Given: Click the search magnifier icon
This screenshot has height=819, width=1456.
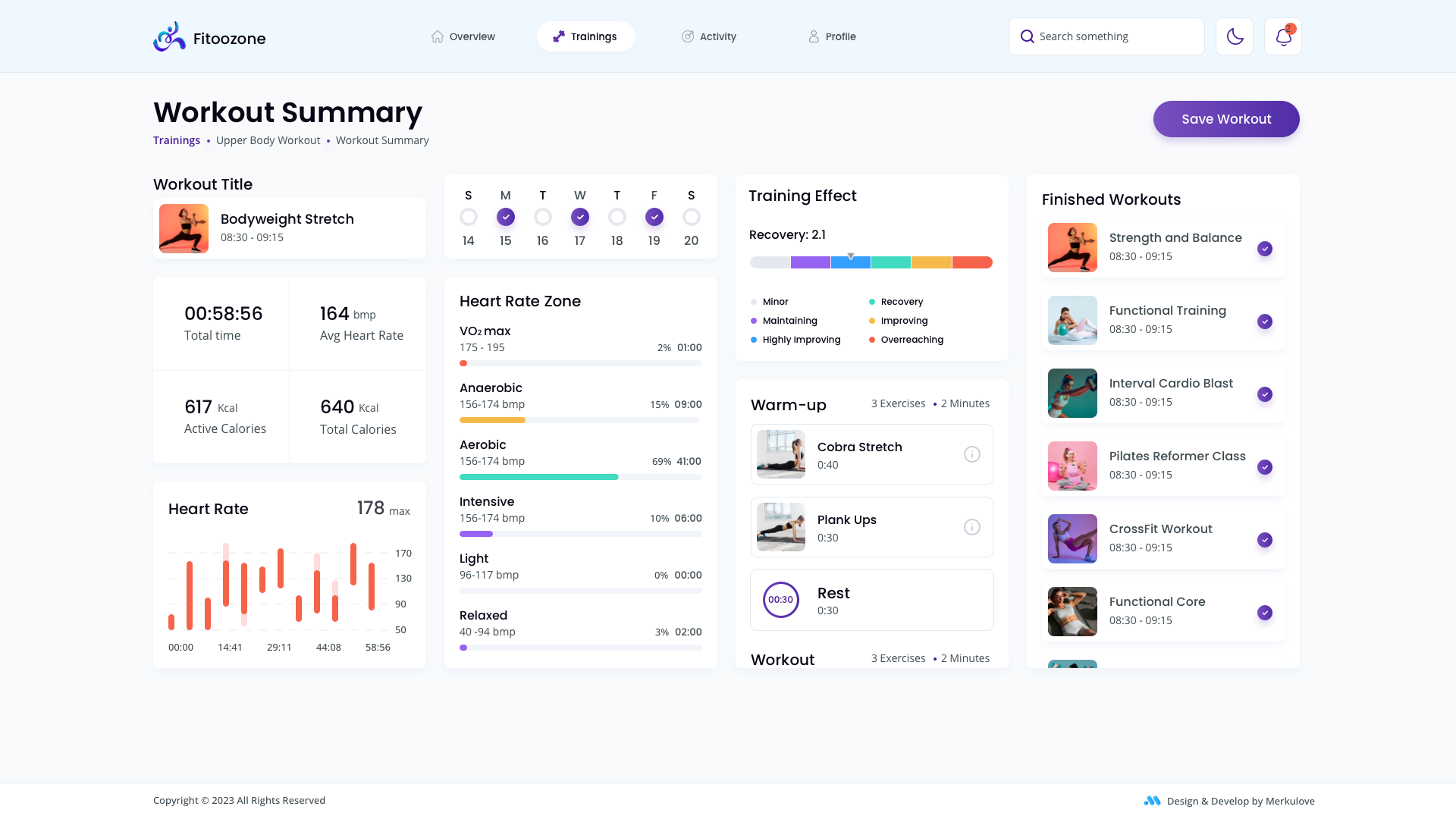Looking at the screenshot, I should (x=1027, y=36).
